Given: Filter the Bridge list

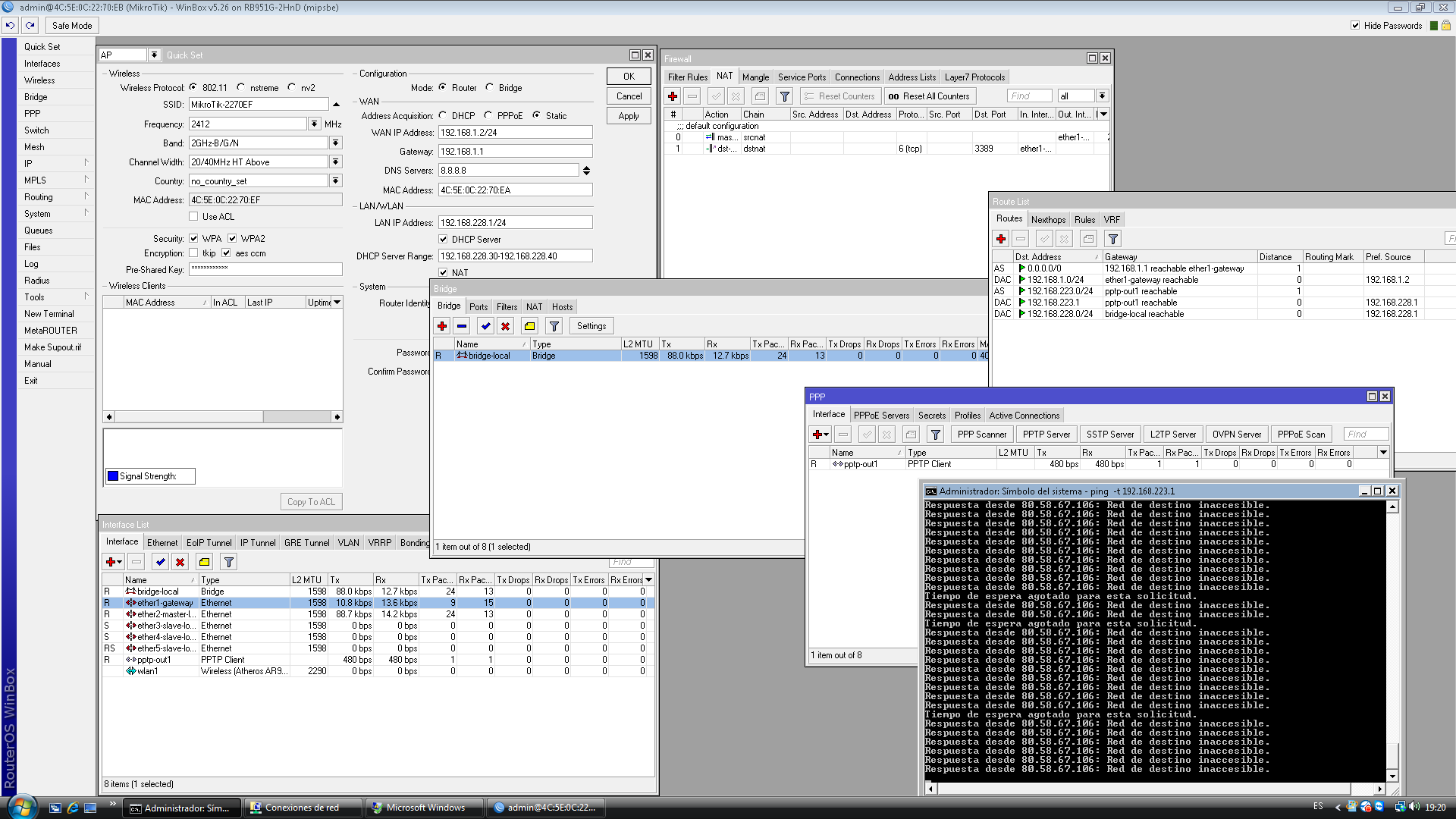Looking at the screenshot, I should 554,326.
